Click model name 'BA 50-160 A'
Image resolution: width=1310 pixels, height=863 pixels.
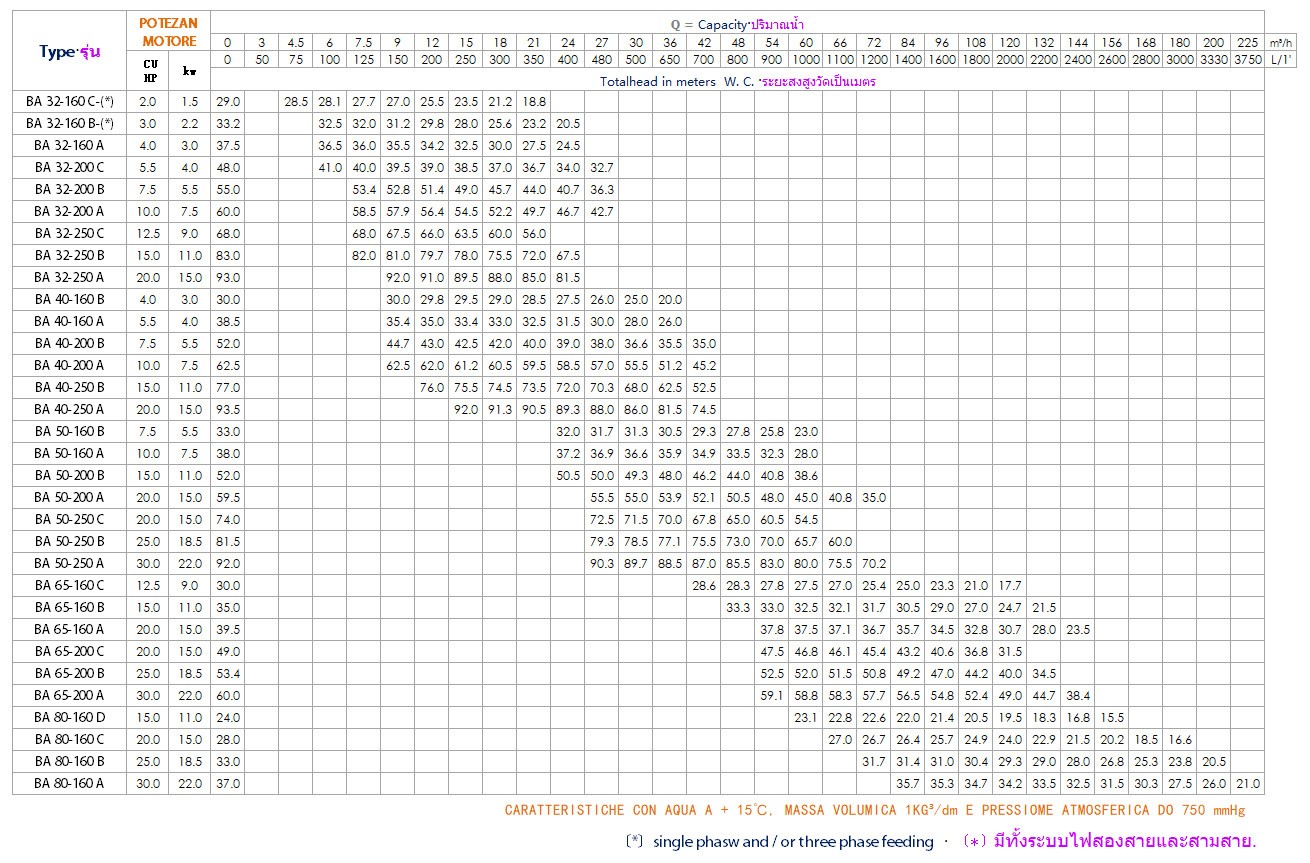69,453
